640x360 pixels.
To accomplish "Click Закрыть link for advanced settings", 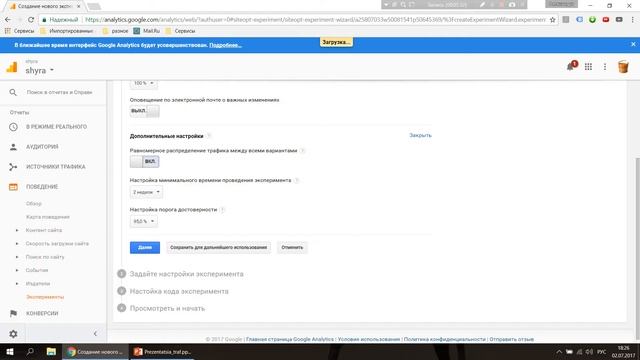I will (420, 136).
